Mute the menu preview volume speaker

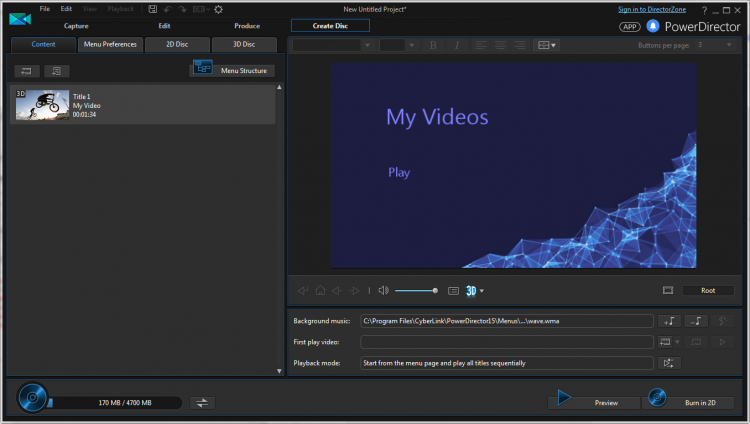(x=383, y=291)
